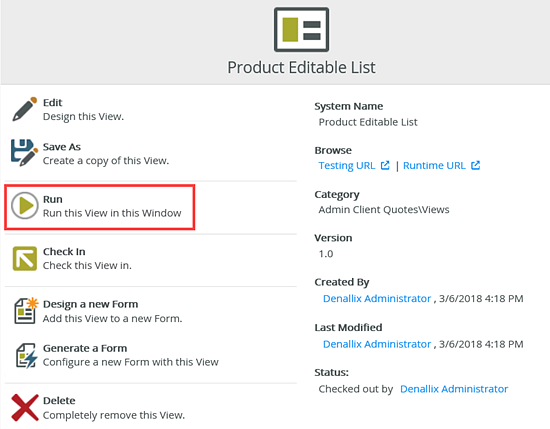Screen dimensions: 550x429
Task: Click the Save As floppy disk icon
Action: tap(24, 153)
